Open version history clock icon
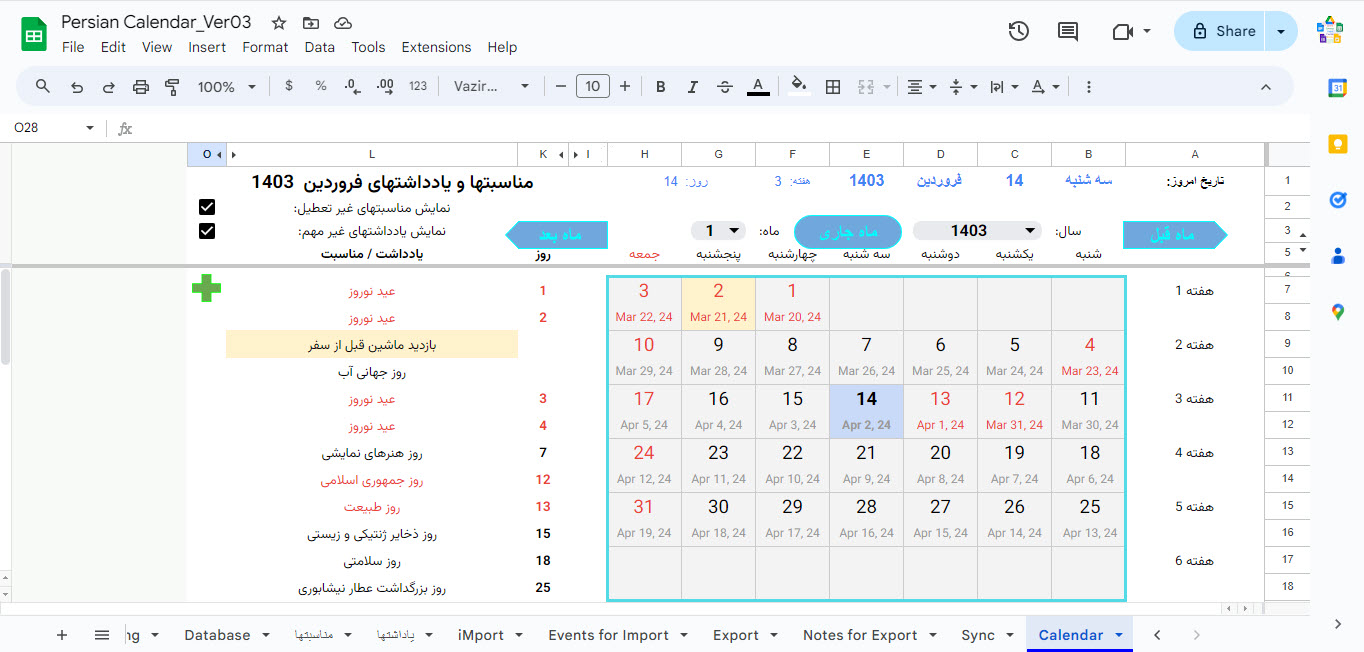 [1018, 31]
